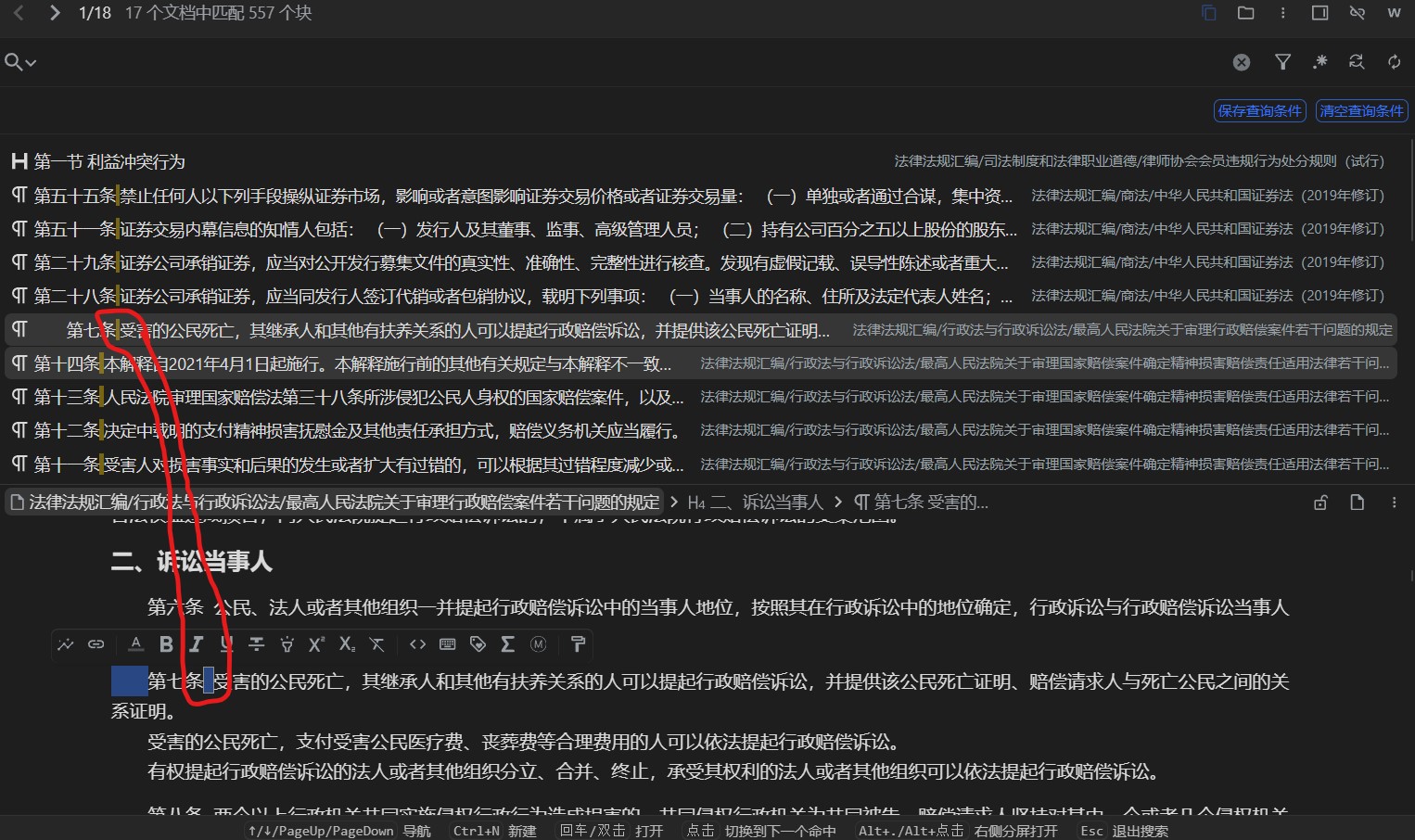Toggle the document lock icon in breadcrumb
The width and height of the screenshot is (1415, 840).
(x=1320, y=503)
